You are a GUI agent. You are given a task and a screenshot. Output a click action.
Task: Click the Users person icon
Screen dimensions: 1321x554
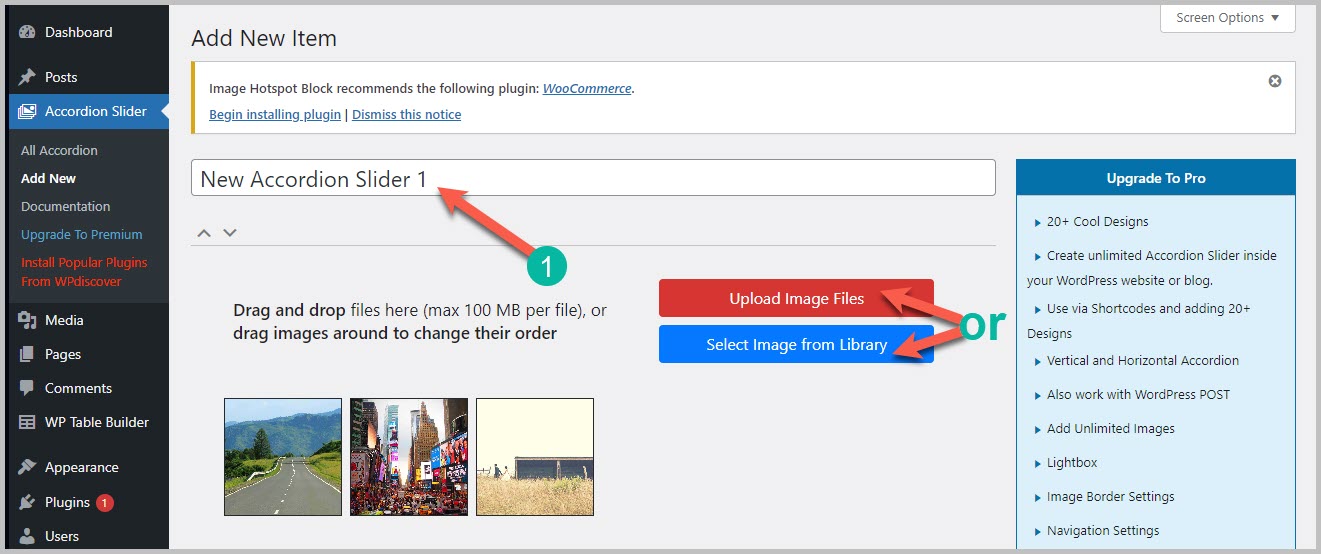pyautogui.click(x=27, y=536)
